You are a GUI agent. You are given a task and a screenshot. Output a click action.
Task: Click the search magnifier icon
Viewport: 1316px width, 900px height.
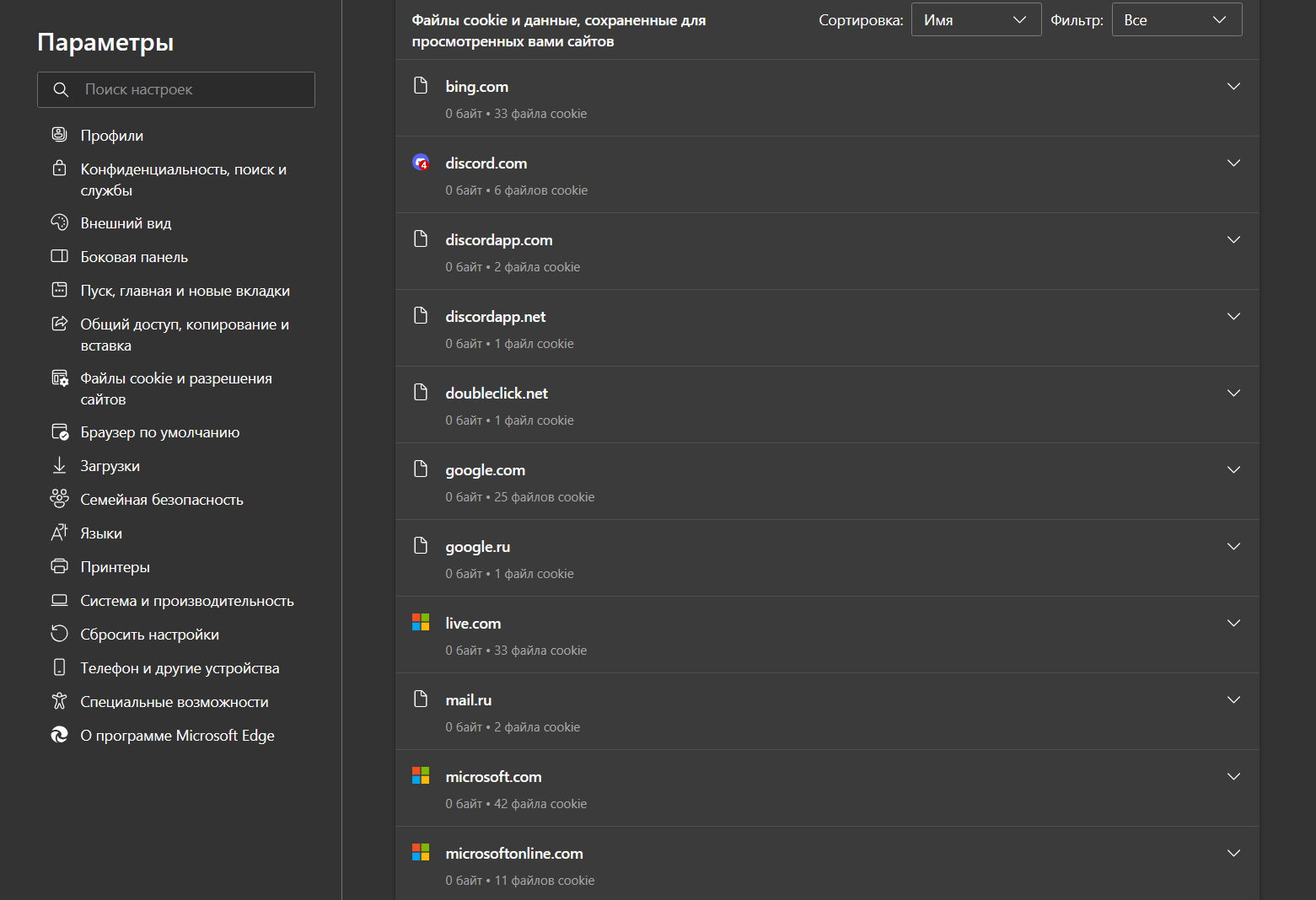coord(61,89)
